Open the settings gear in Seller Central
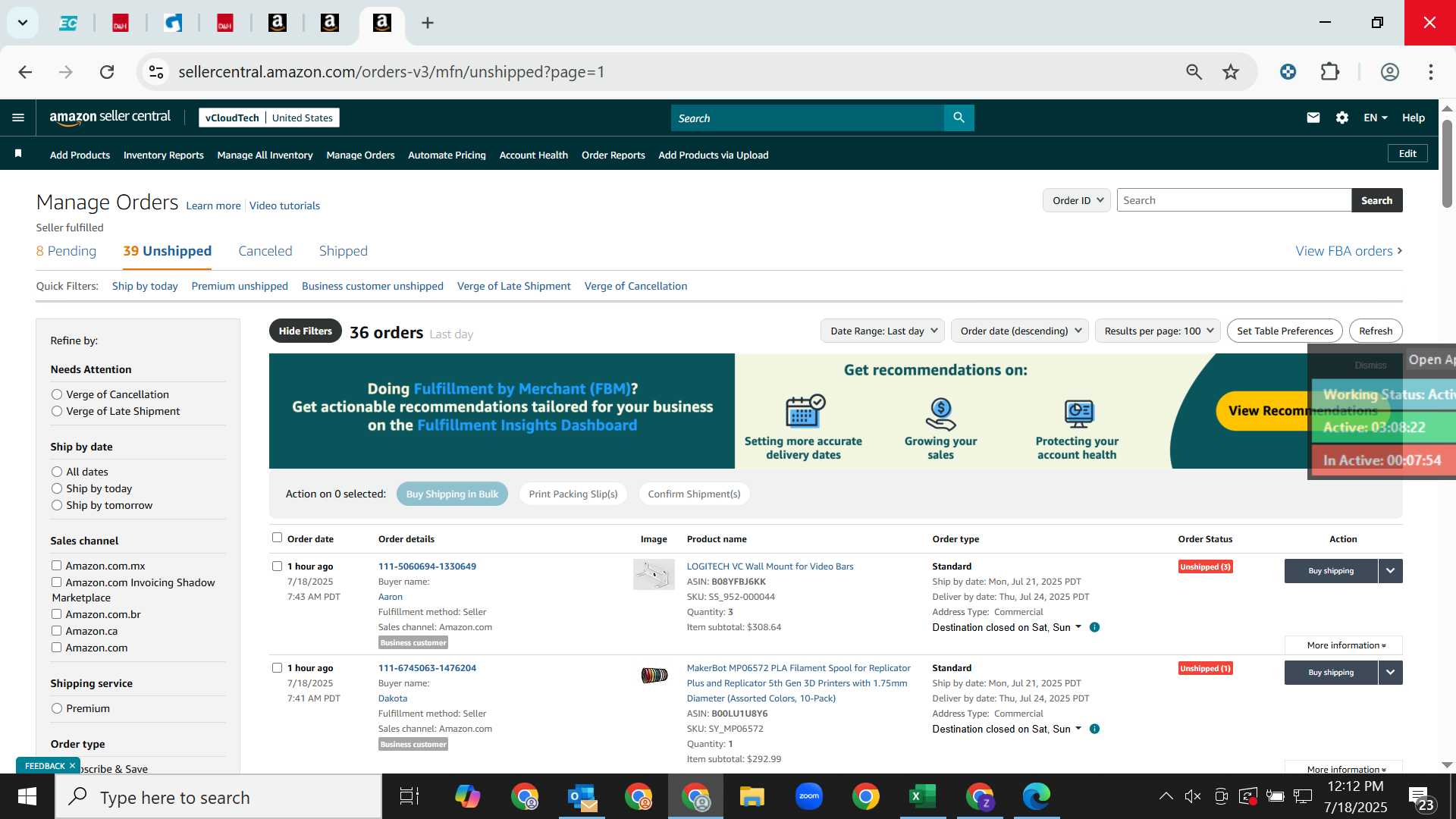The height and width of the screenshot is (819, 1456). point(1342,118)
